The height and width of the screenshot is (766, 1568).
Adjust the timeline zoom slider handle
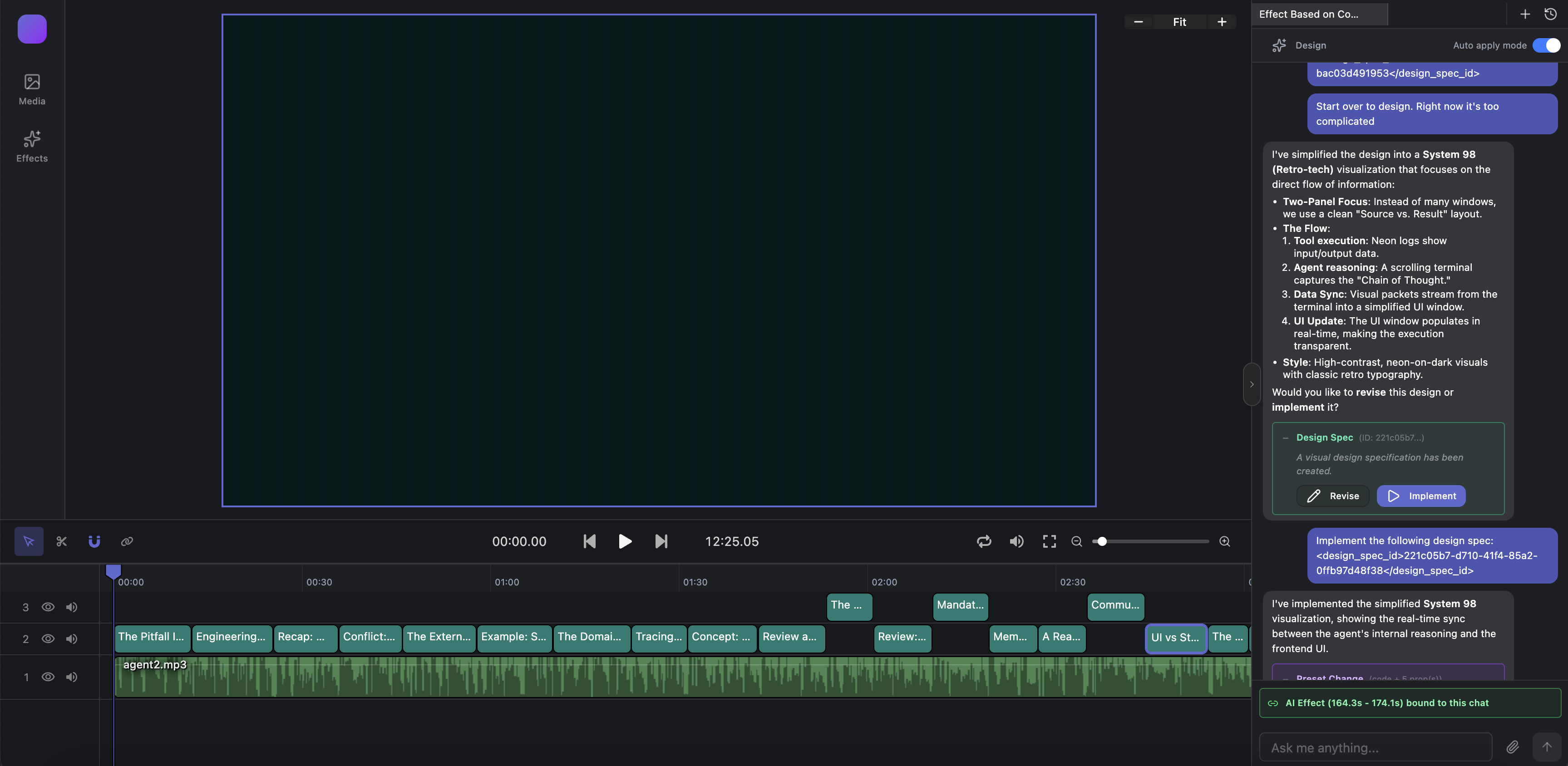click(1102, 541)
